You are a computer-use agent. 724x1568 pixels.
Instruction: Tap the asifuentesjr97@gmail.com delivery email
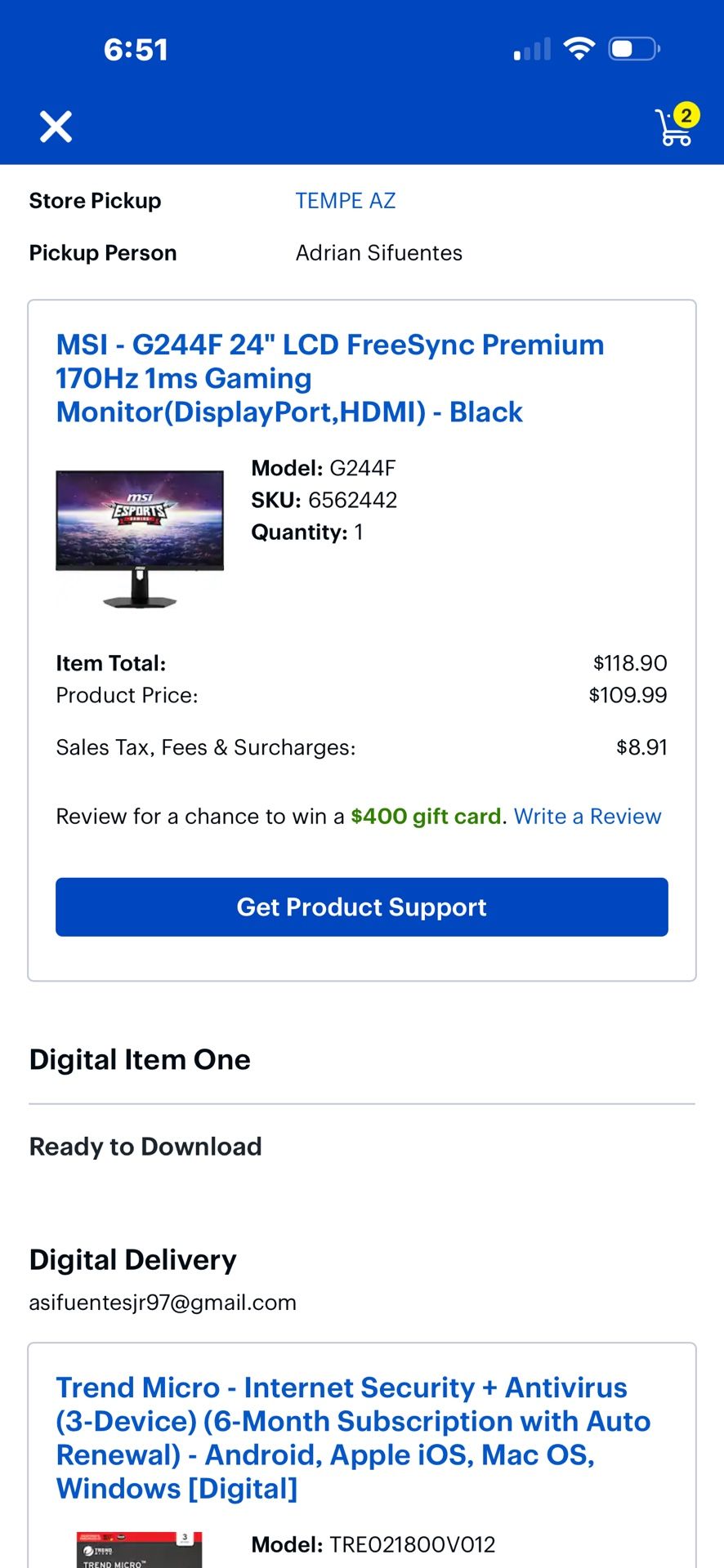pyautogui.click(x=163, y=1303)
